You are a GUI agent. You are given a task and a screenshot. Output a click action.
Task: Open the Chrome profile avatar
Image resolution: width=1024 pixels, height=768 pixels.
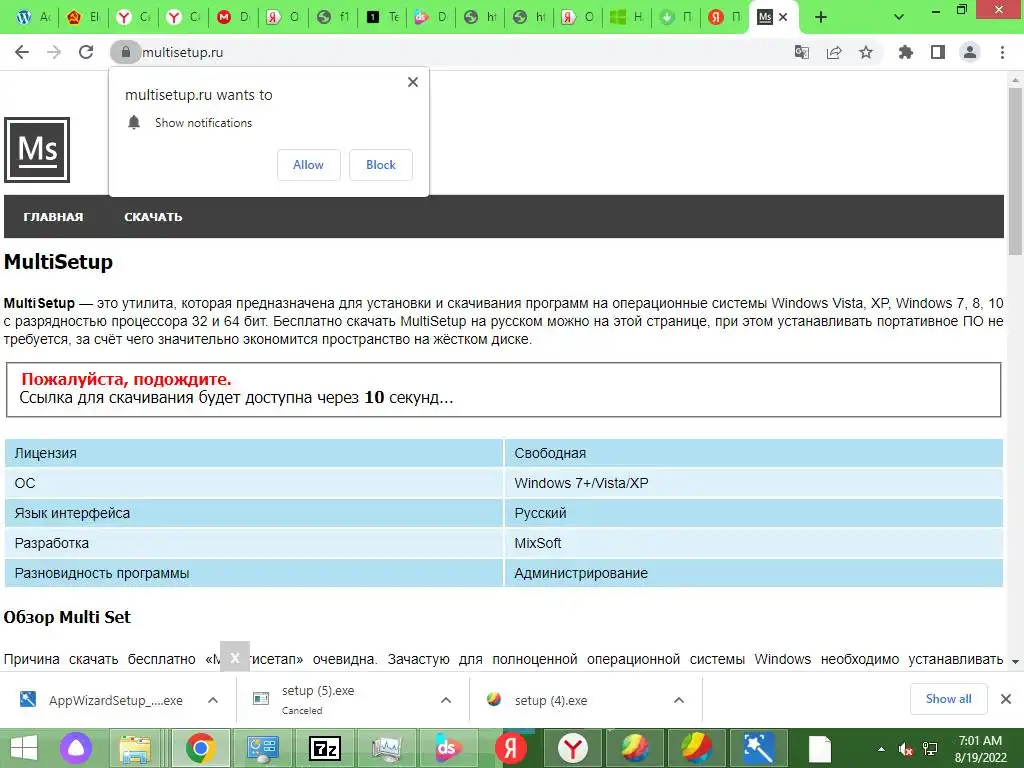(970, 52)
